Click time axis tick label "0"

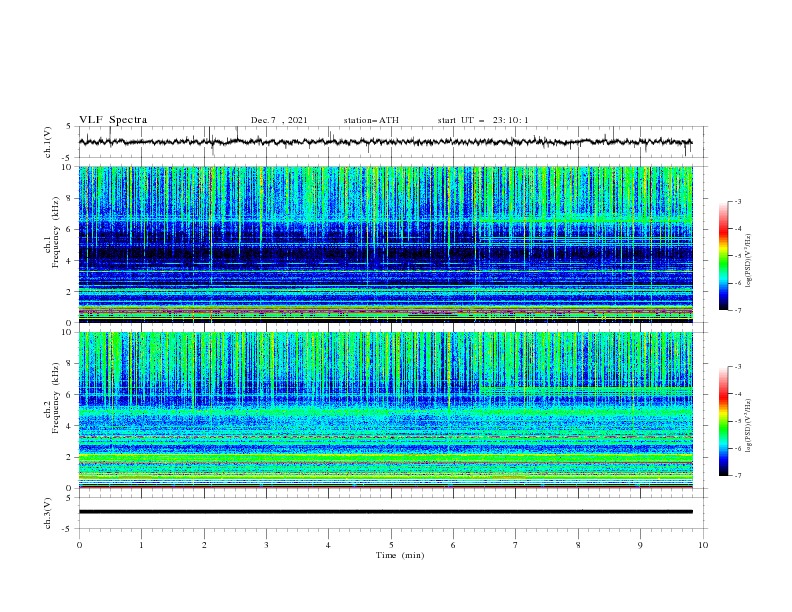tap(79, 545)
